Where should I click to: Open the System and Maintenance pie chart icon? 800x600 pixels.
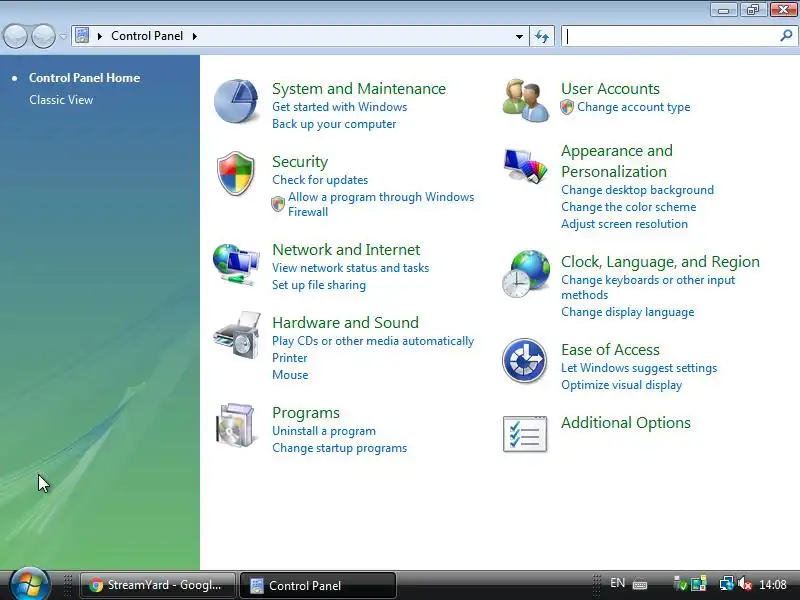[x=236, y=101]
